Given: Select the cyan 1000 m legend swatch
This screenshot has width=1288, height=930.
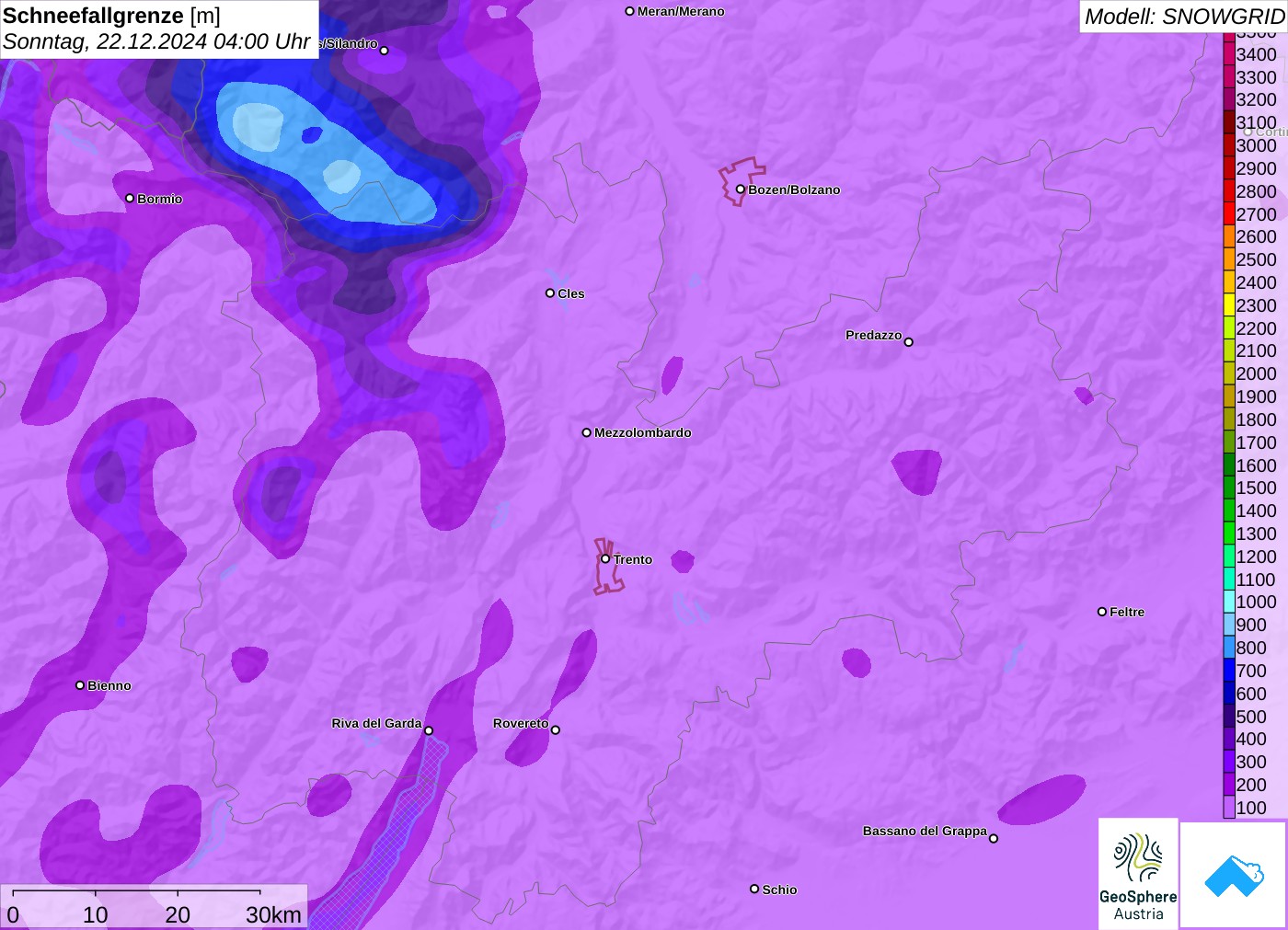Looking at the screenshot, I should pyautogui.click(x=1229, y=602).
